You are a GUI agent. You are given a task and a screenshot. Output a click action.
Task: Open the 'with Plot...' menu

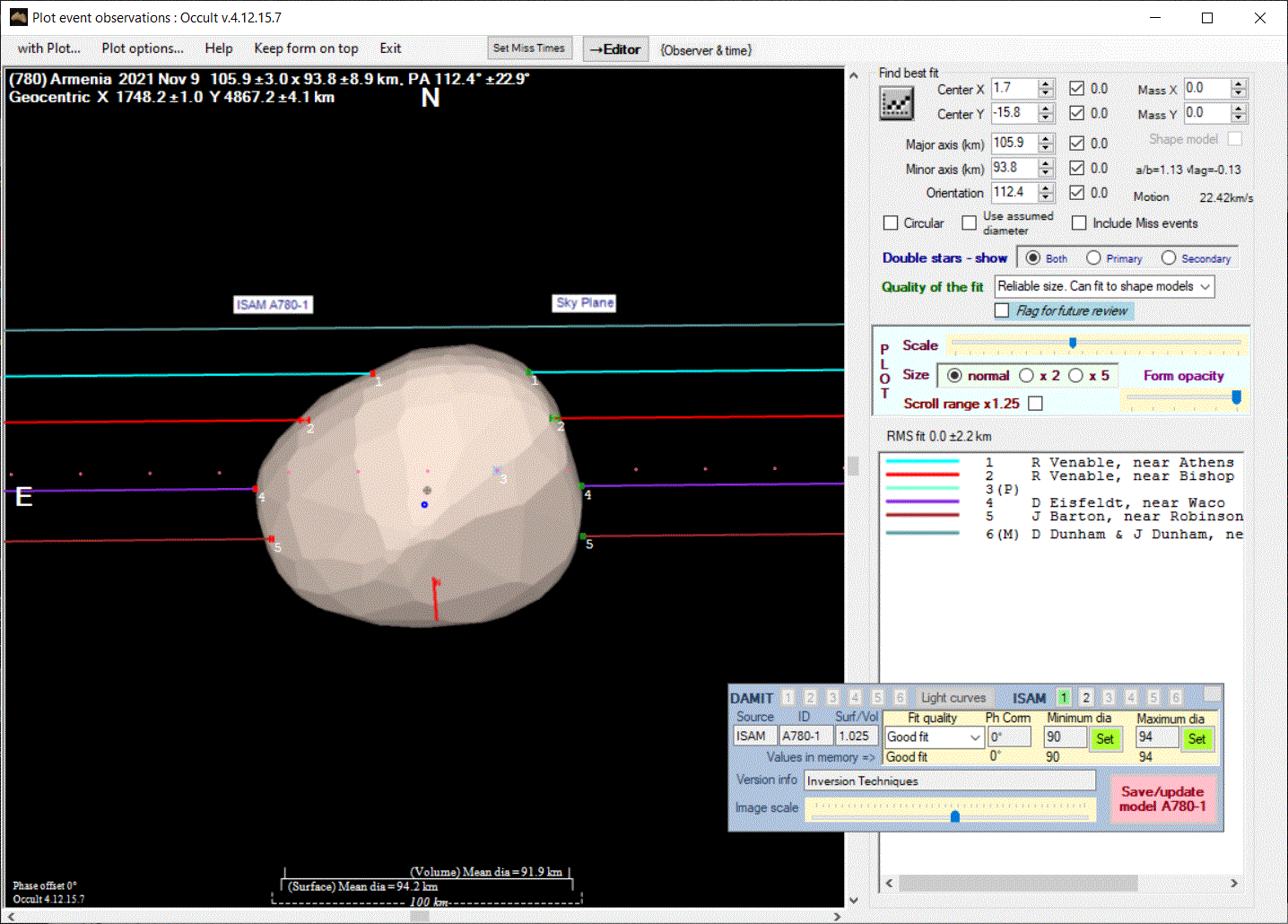coord(48,48)
